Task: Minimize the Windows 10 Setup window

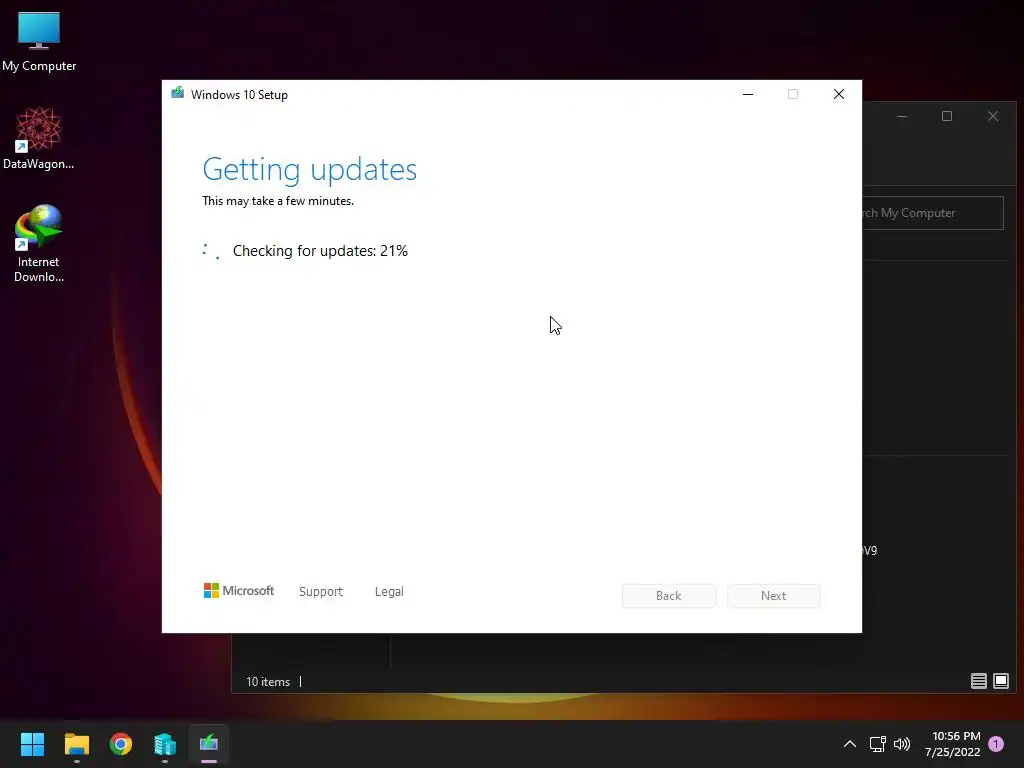Action: coord(748,94)
